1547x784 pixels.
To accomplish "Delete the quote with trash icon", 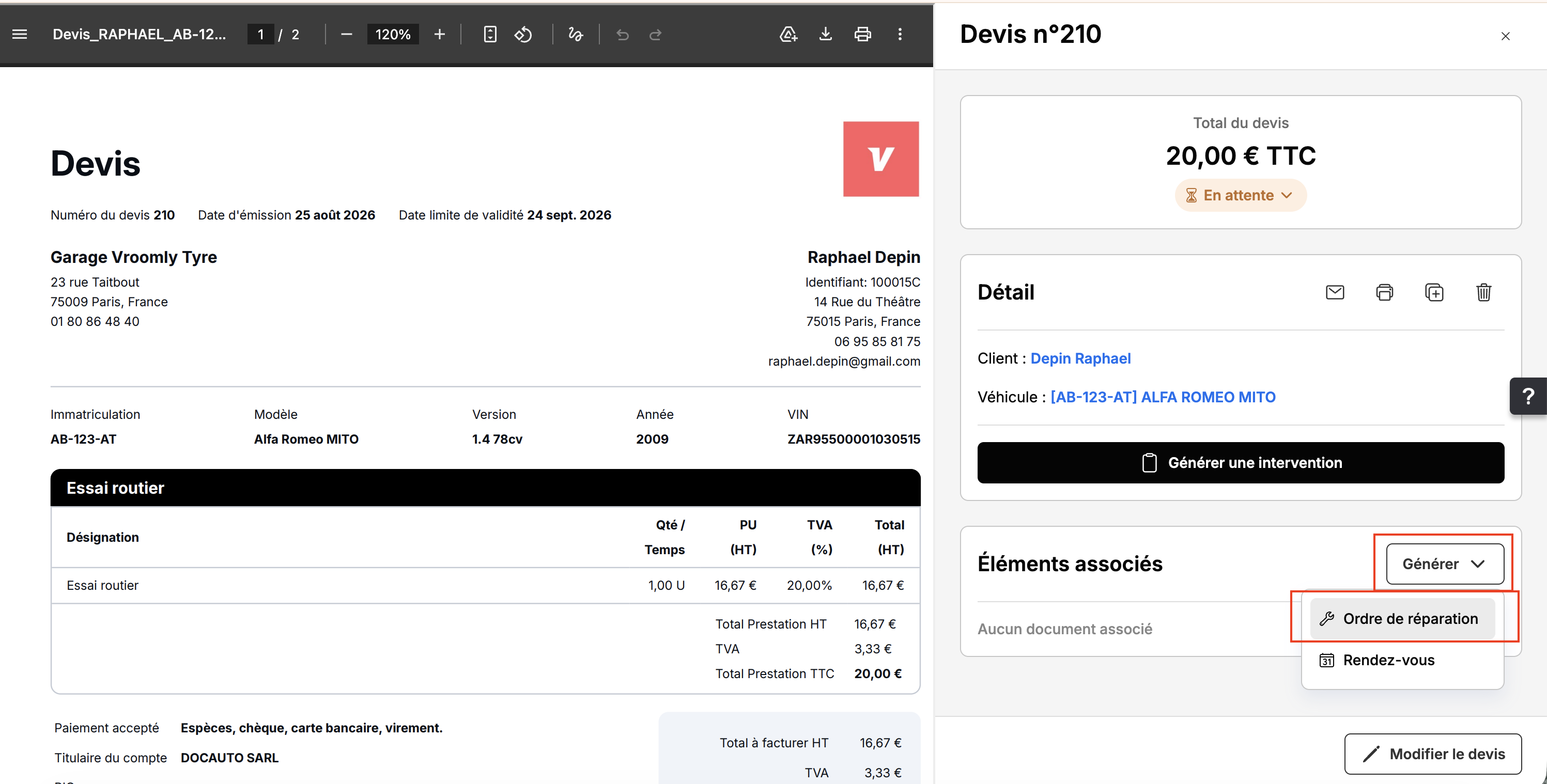I will coord(1483,292).
